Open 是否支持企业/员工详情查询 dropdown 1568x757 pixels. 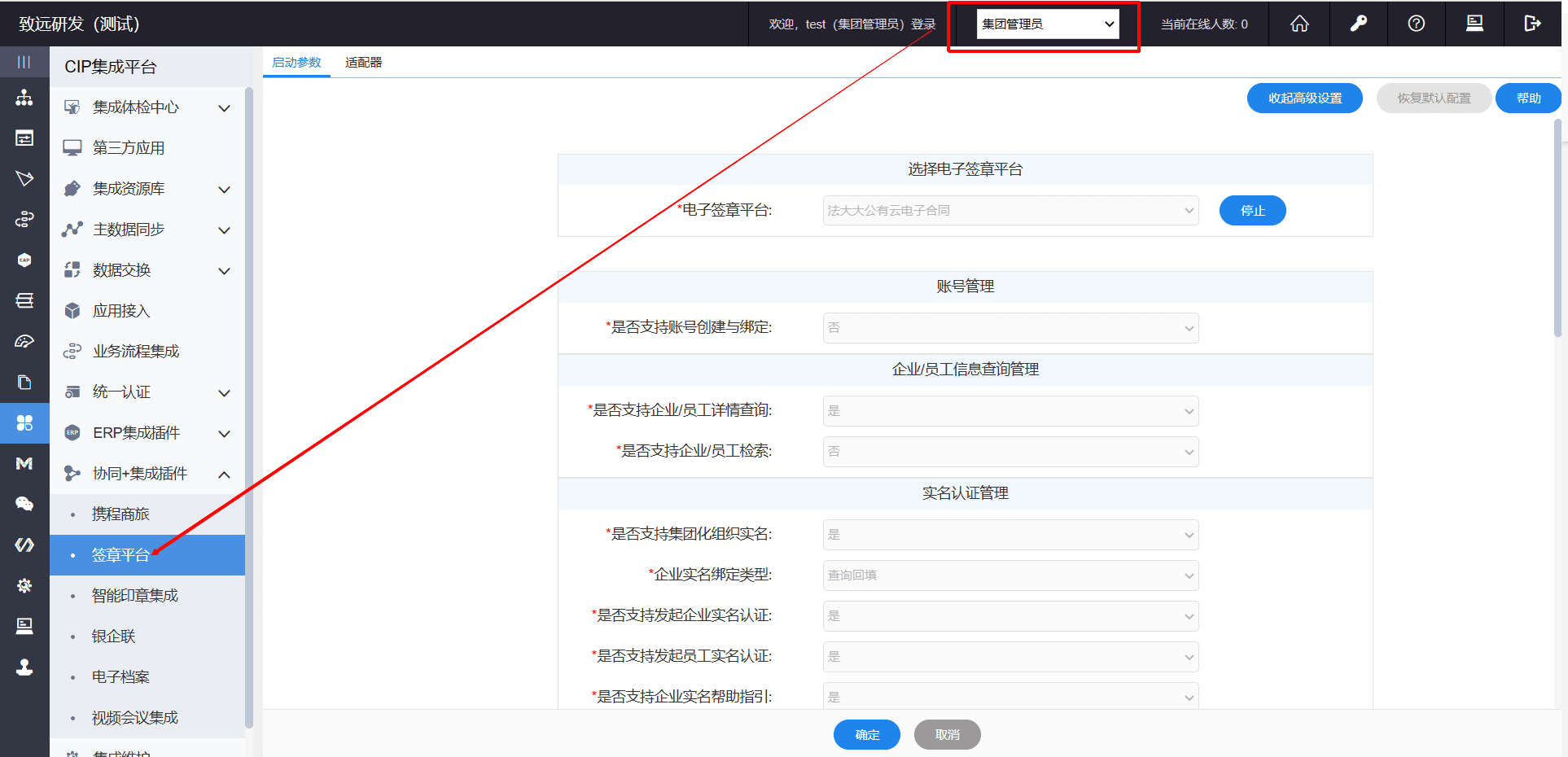(1010, 411)
